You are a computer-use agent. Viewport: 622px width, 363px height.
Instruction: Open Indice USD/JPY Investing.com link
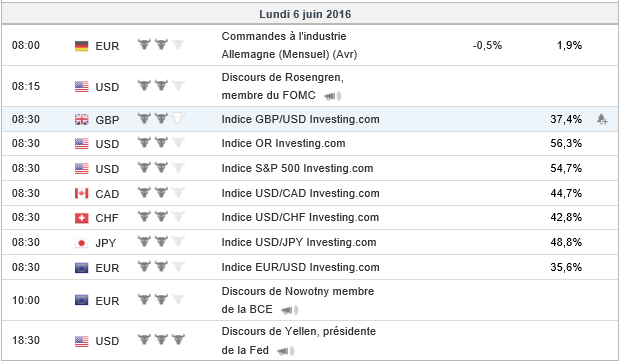coord(299,242)
